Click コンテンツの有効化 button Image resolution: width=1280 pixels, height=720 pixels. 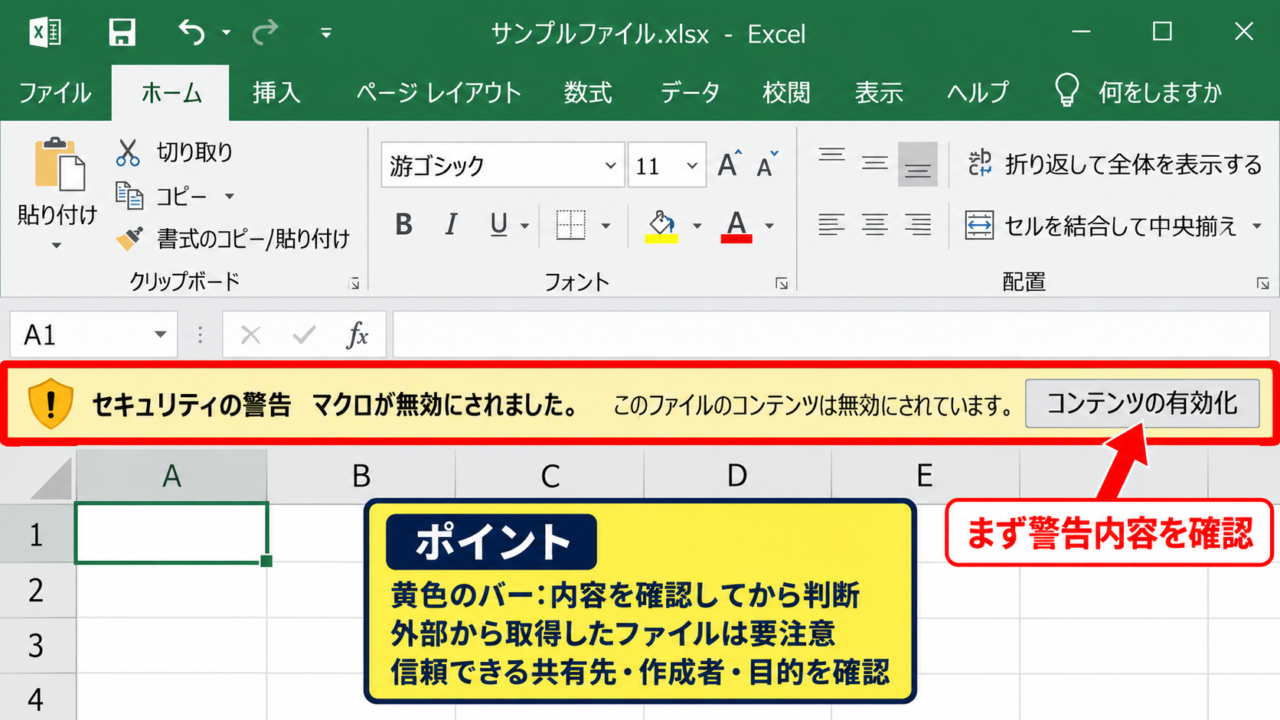1142,404
